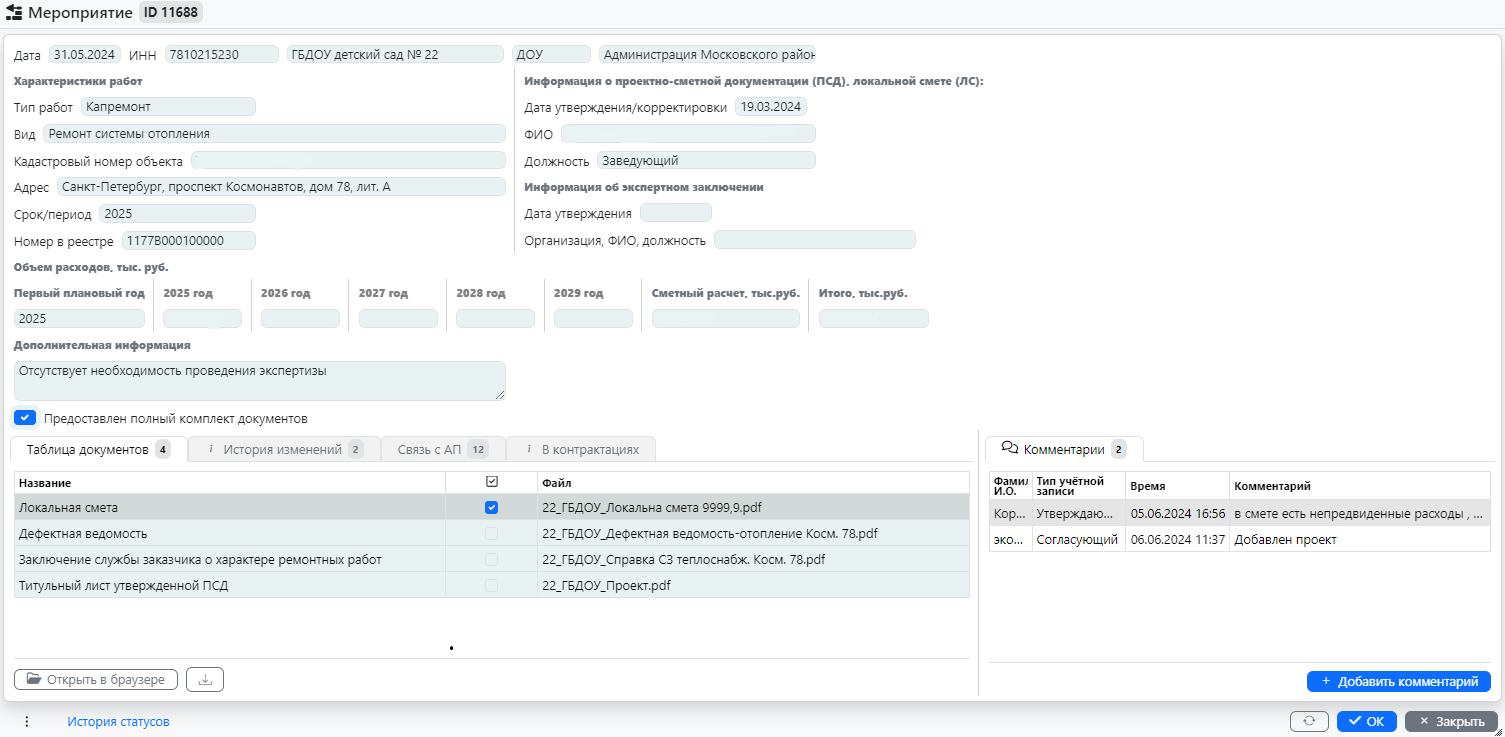Open the Должность field showing Заведующий
Image resolution: width=1505 pixels, height=737 pixels.
(x=706, y=160)
